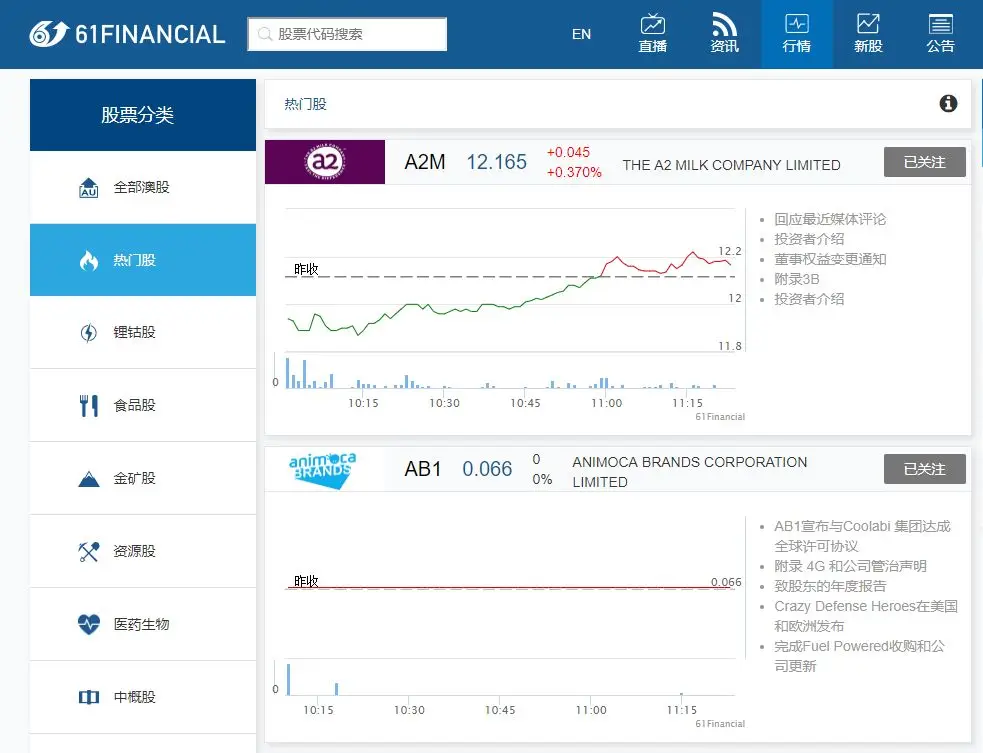The width and height of the screenshot is (983, 753).
Task: Focus the stock code search box
Action: pyautogui.click(x=347, y=34)
